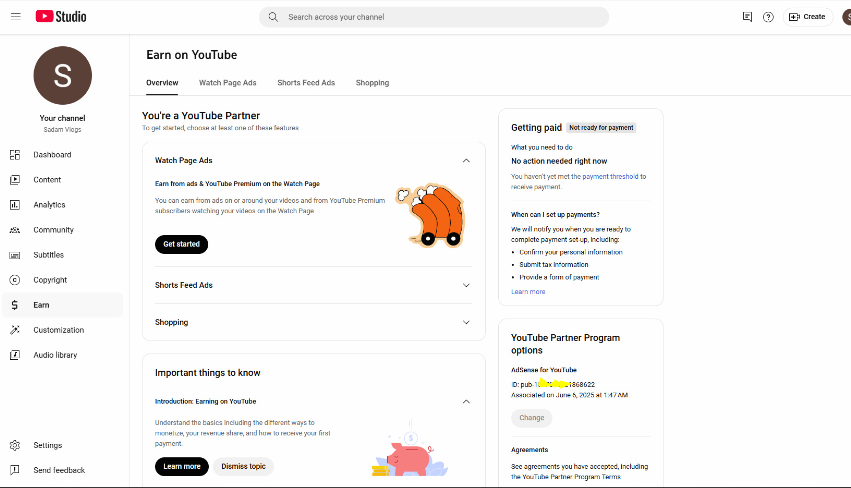Click the Content sidebar icon

click(x=15, y=180)
